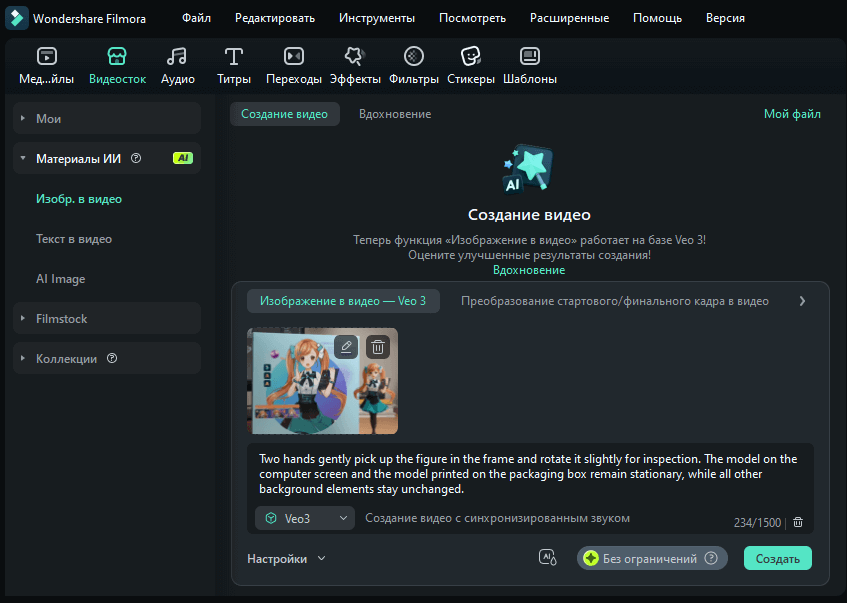Collapse the Материалы ИИ section

point(107,158)
